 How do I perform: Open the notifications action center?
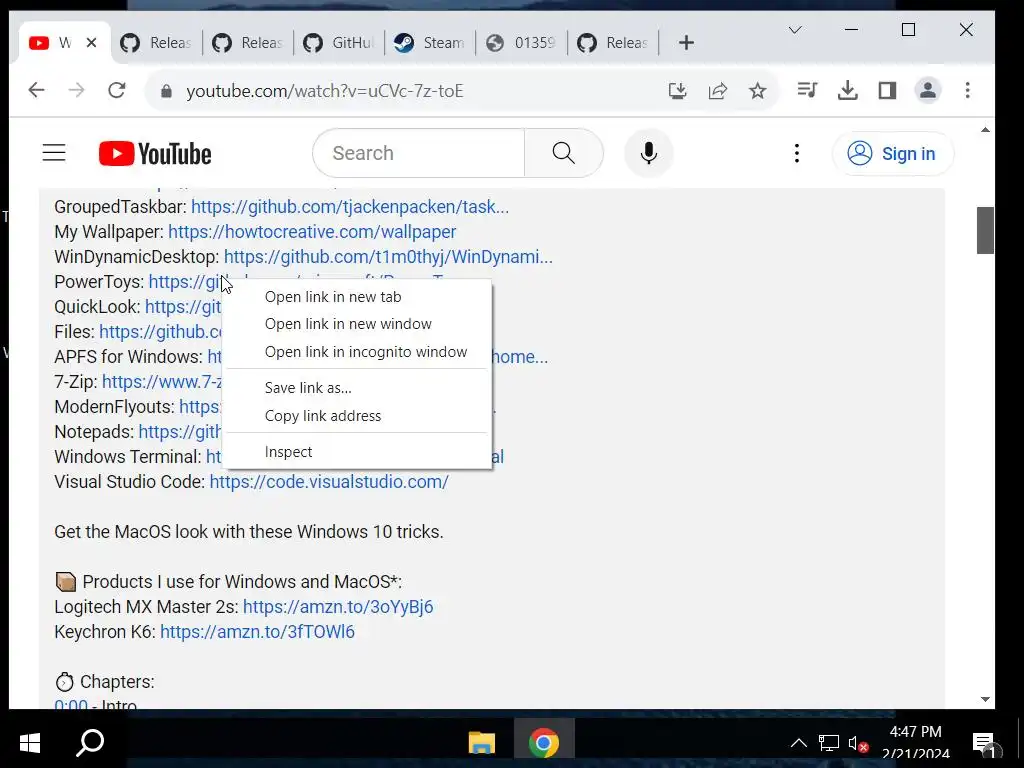[984, 743]
